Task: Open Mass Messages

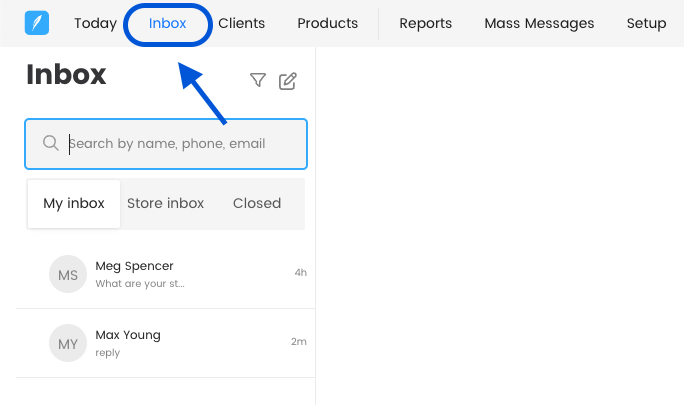Action: pyautogui.click(x=539, y=23)
